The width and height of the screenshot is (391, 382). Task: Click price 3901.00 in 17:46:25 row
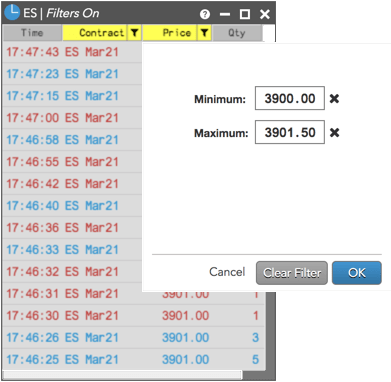[185, 360]
